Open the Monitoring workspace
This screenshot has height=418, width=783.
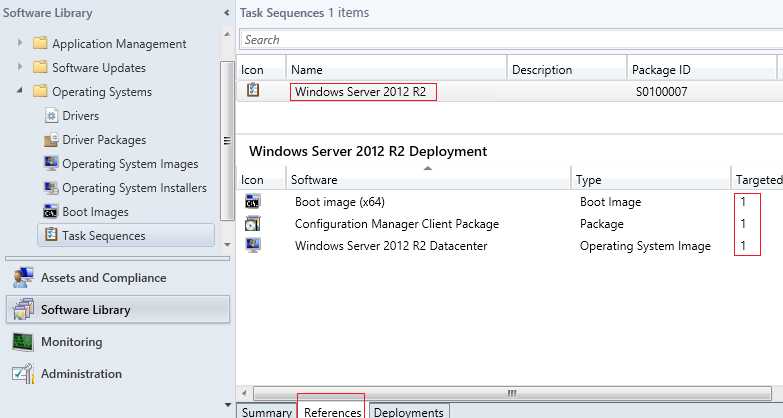click(x=118, y=342)
